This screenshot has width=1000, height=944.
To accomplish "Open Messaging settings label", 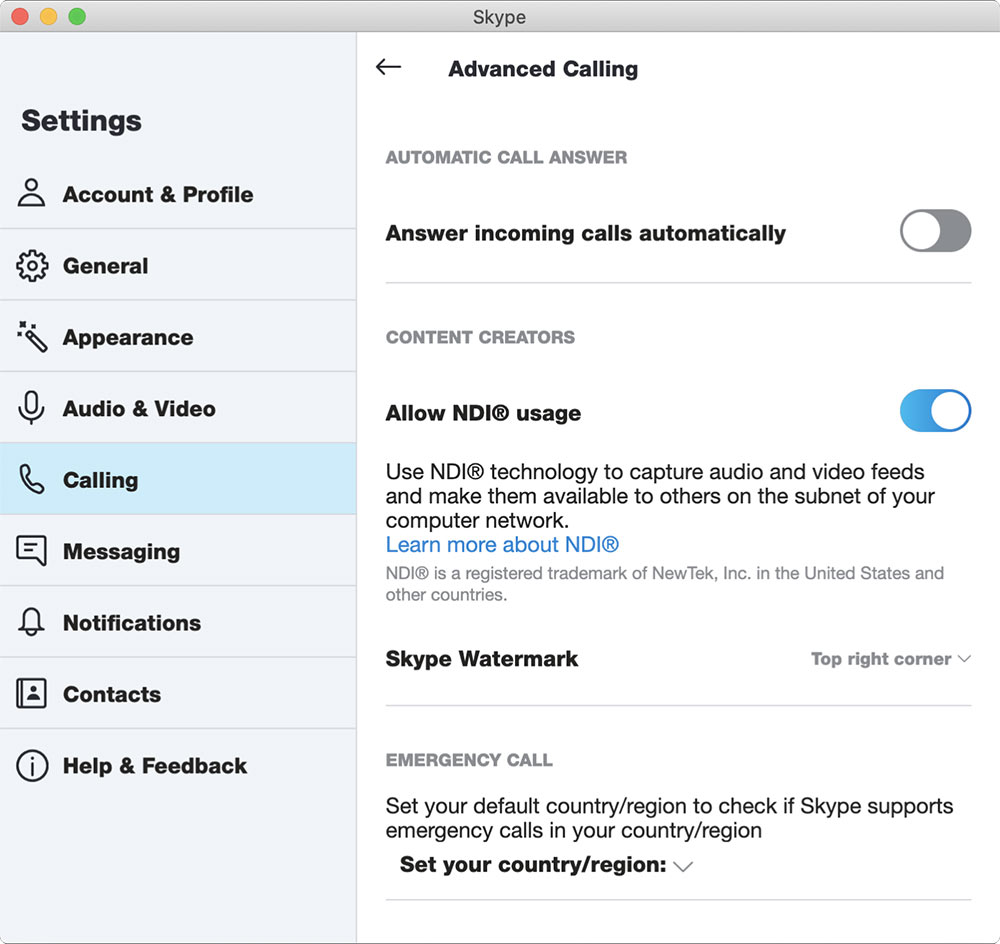I will 121,552.
